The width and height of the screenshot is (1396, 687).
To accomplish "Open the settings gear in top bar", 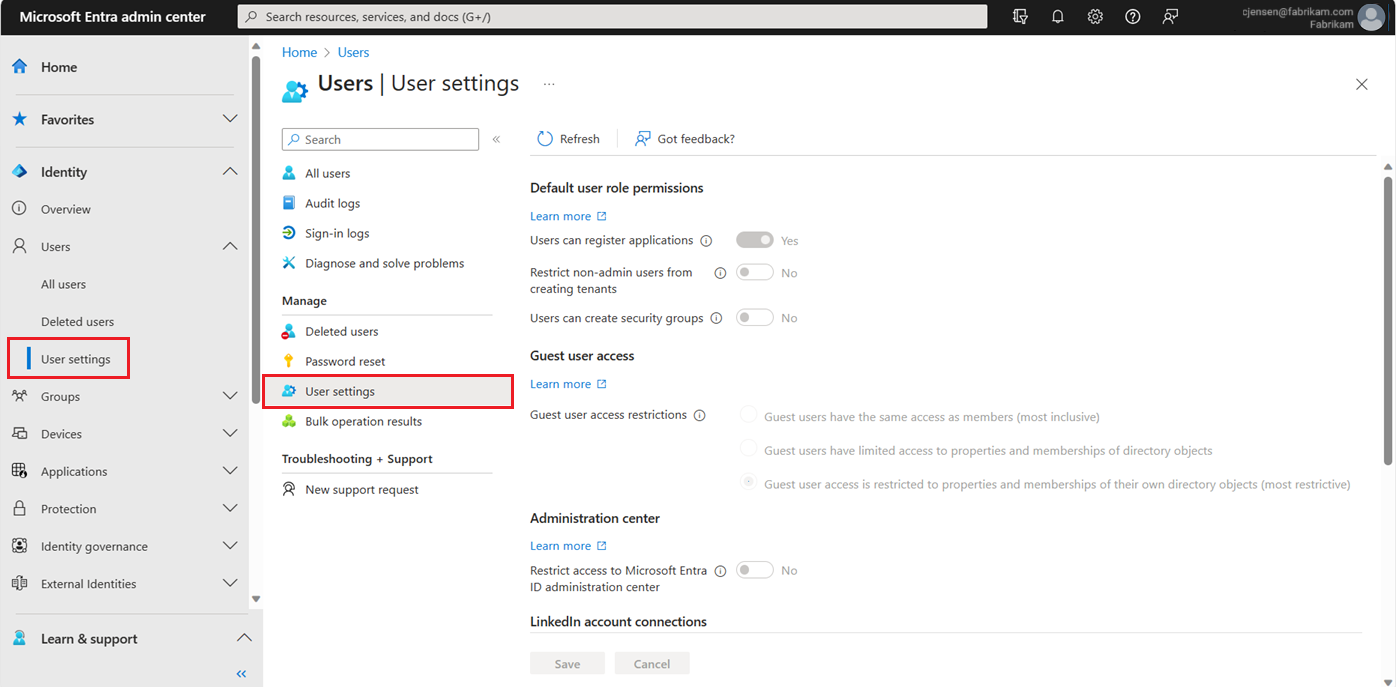I will (x=1094, y=16).
